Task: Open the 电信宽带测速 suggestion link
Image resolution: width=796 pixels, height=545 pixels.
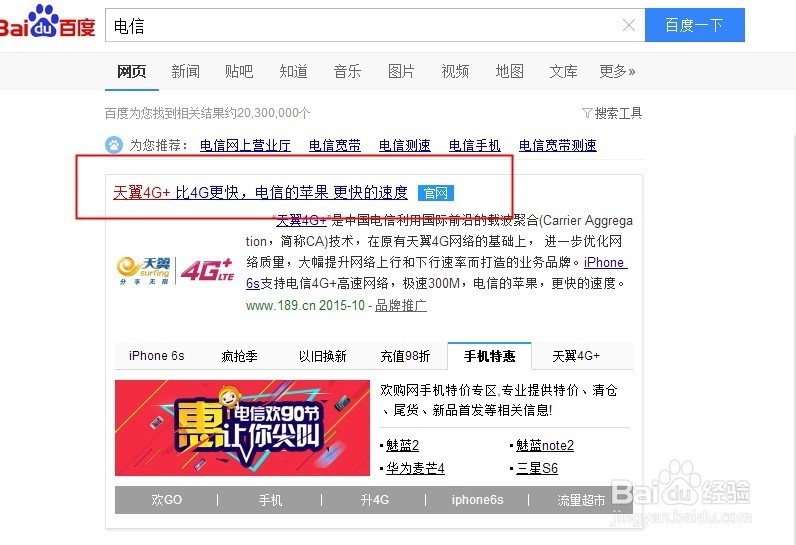Action: 557,146
